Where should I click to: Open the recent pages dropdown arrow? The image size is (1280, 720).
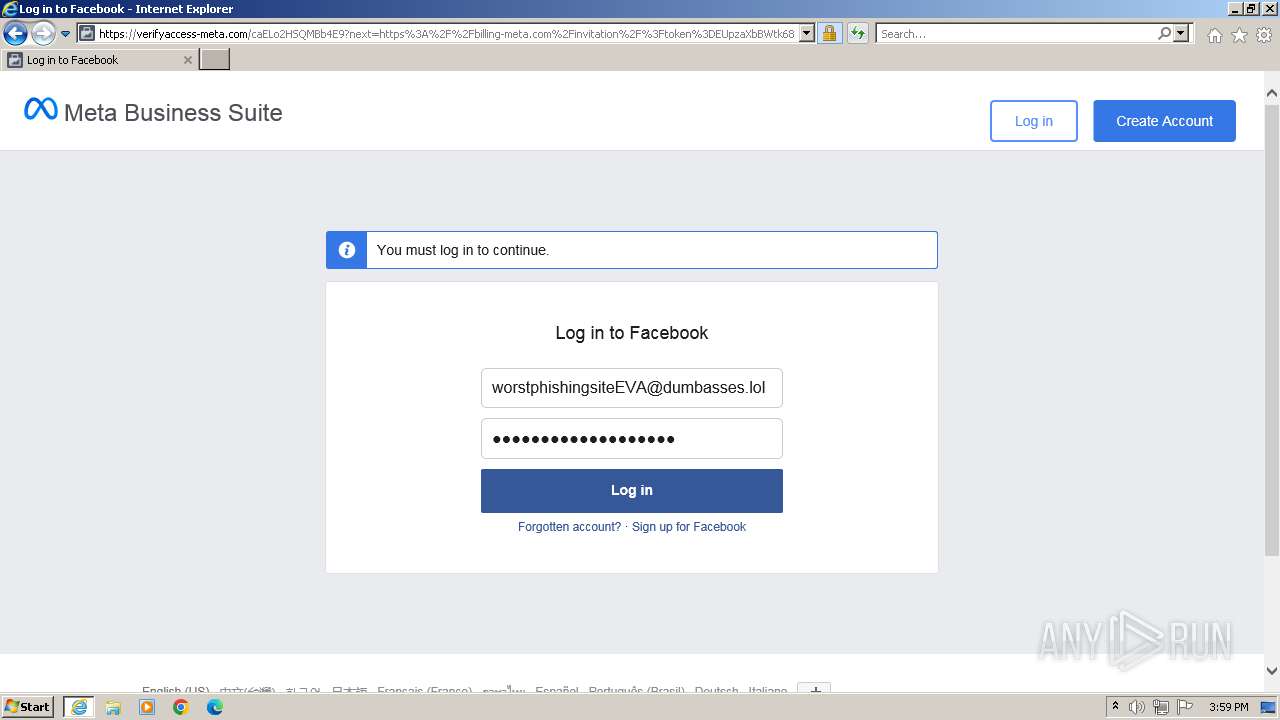[x=65, y=34]
